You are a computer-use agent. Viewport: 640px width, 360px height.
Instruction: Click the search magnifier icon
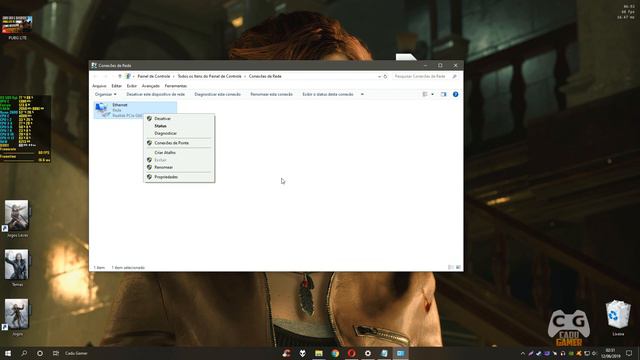(x=454, y=76)
